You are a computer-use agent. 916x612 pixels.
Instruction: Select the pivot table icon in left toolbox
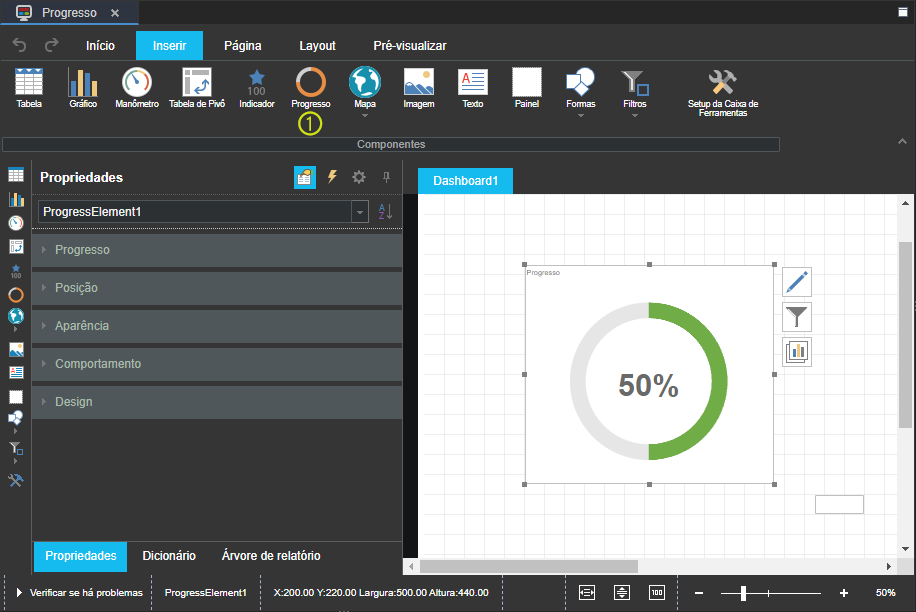pos(16,246)
